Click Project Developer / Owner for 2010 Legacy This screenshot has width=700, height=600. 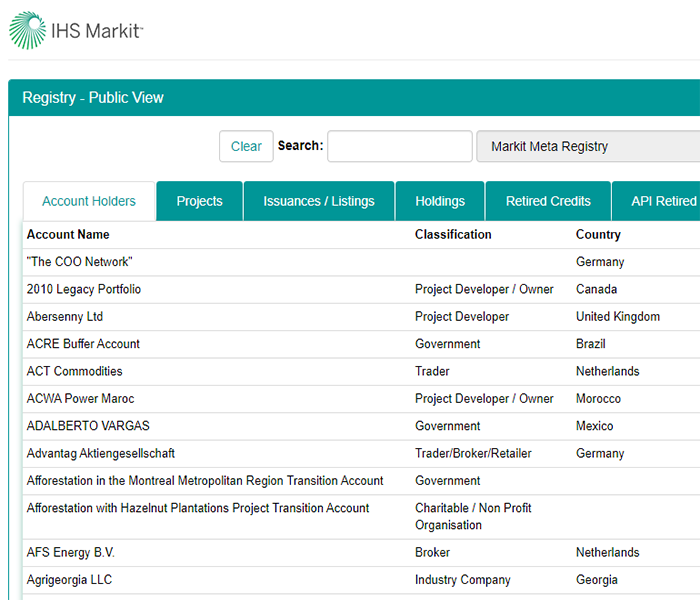coord(484,289)
